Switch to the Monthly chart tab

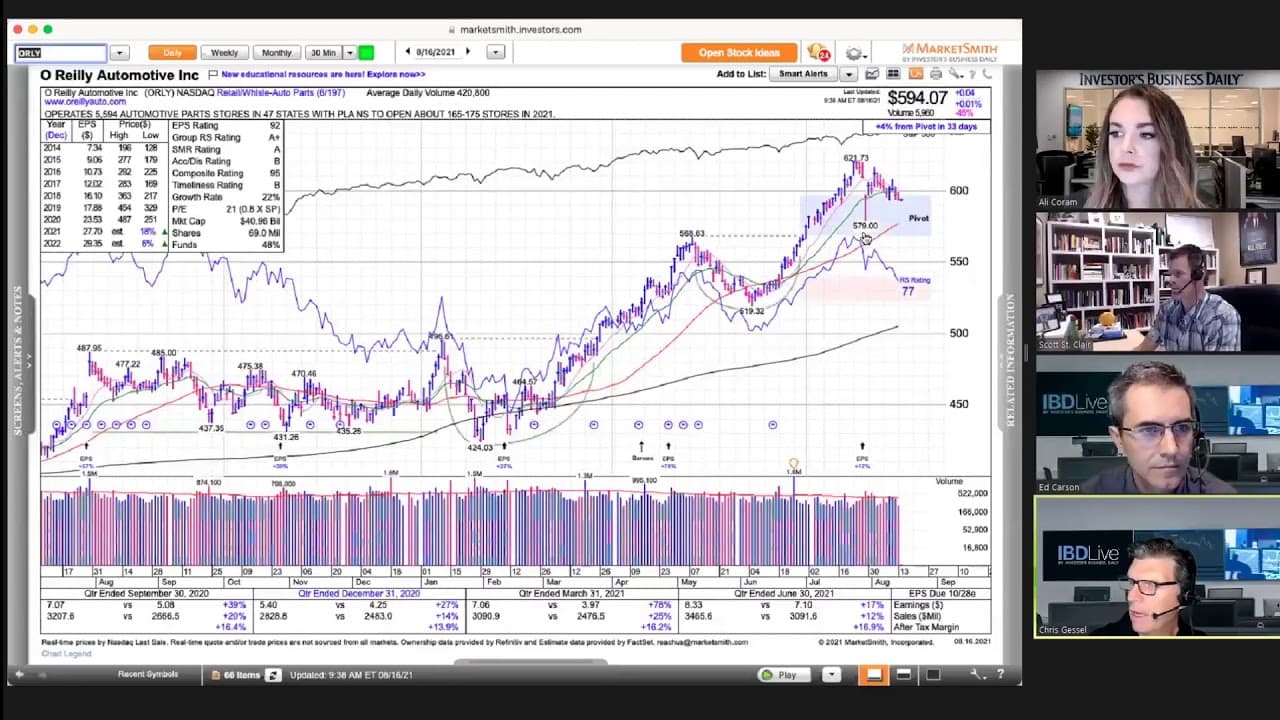[x=277, y=53]
